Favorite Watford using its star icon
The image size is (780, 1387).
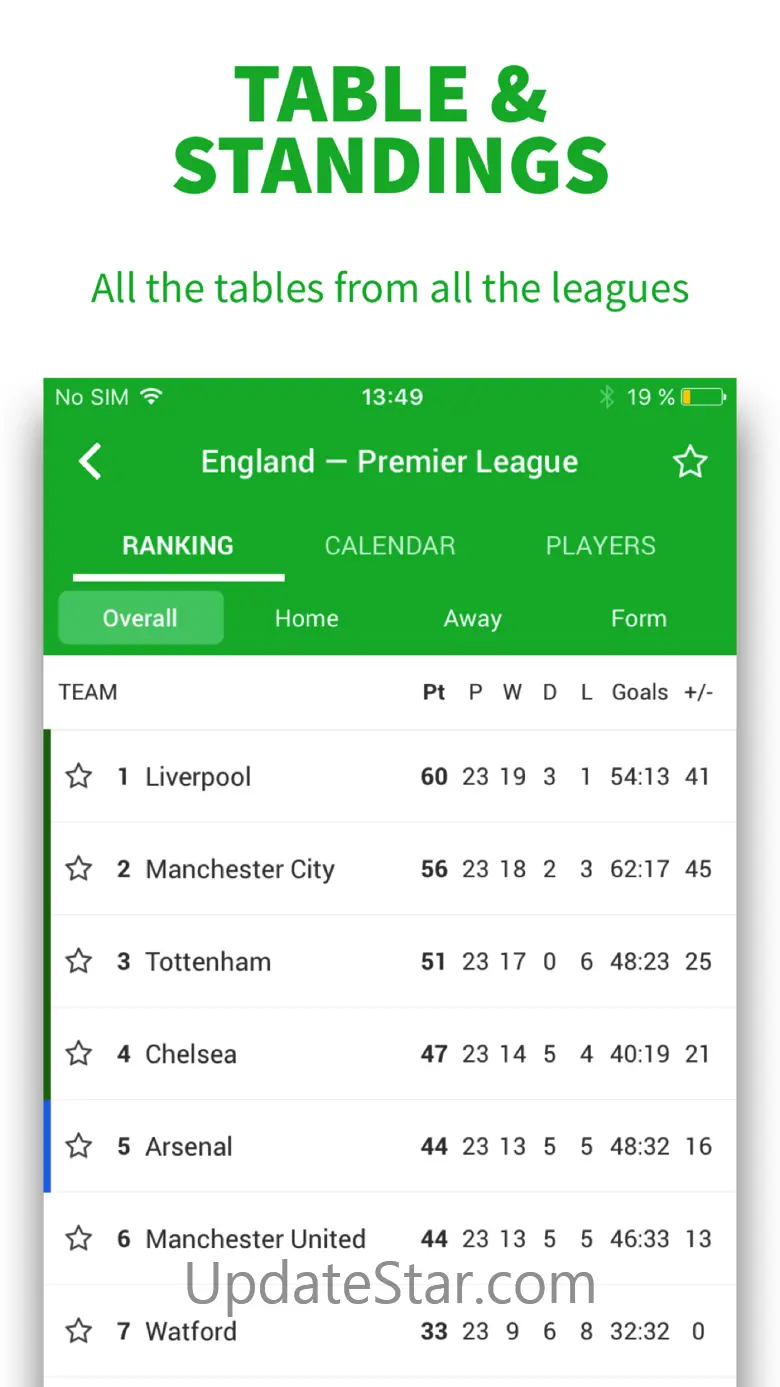[79, 1331]
